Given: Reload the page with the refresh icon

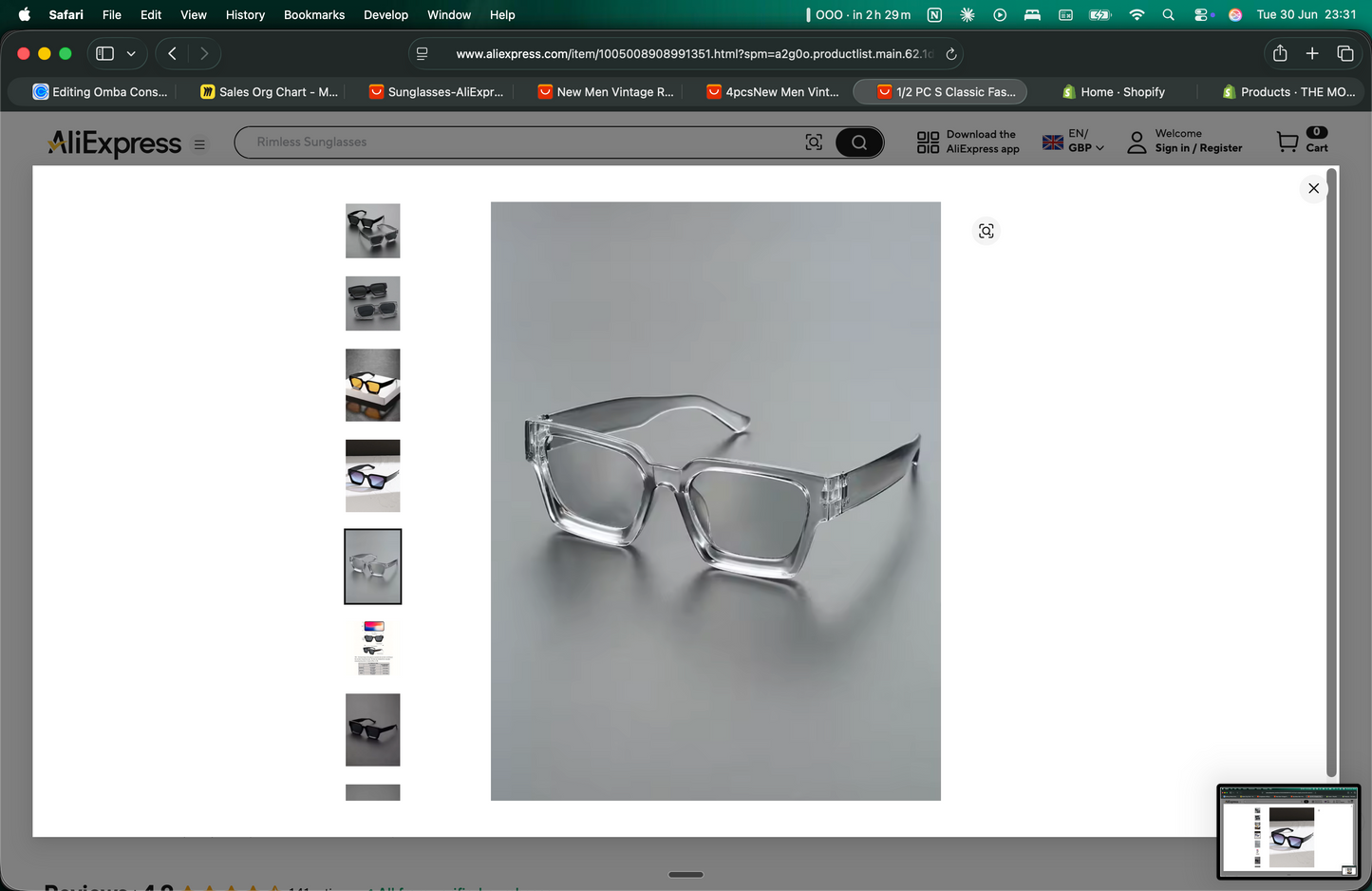Looking at the screenshot, I should (x=950, y=54).
